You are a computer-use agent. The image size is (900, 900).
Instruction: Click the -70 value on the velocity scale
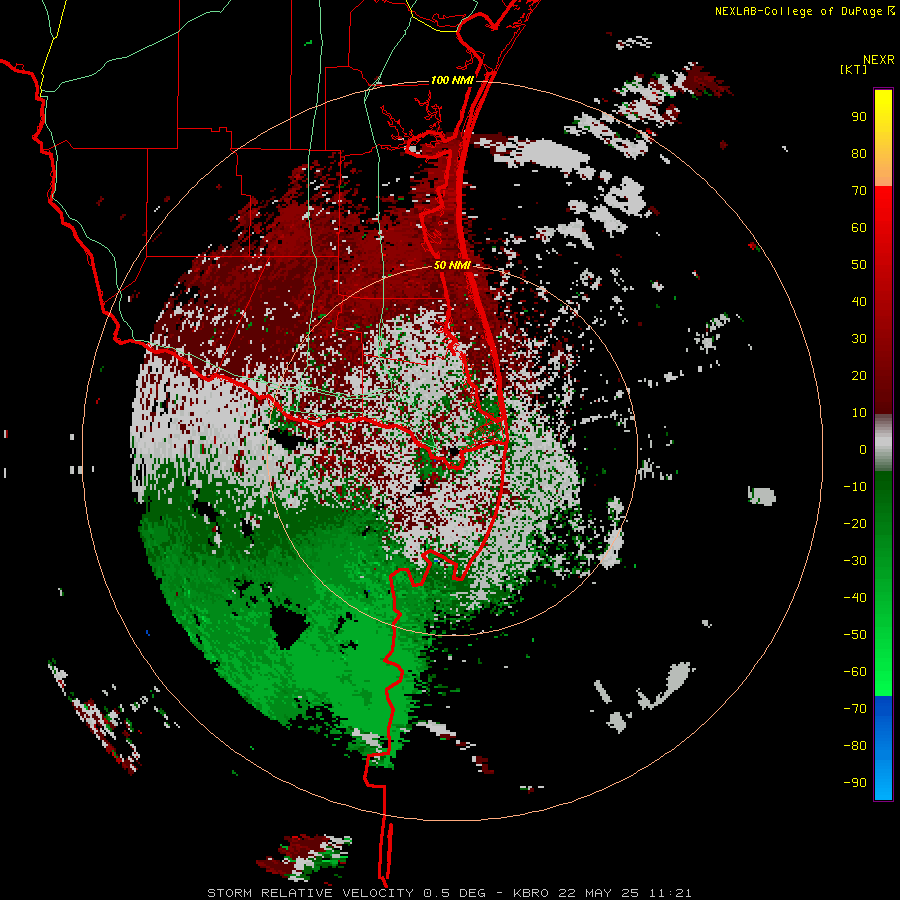pyautogui.click(x=855, y=709)
